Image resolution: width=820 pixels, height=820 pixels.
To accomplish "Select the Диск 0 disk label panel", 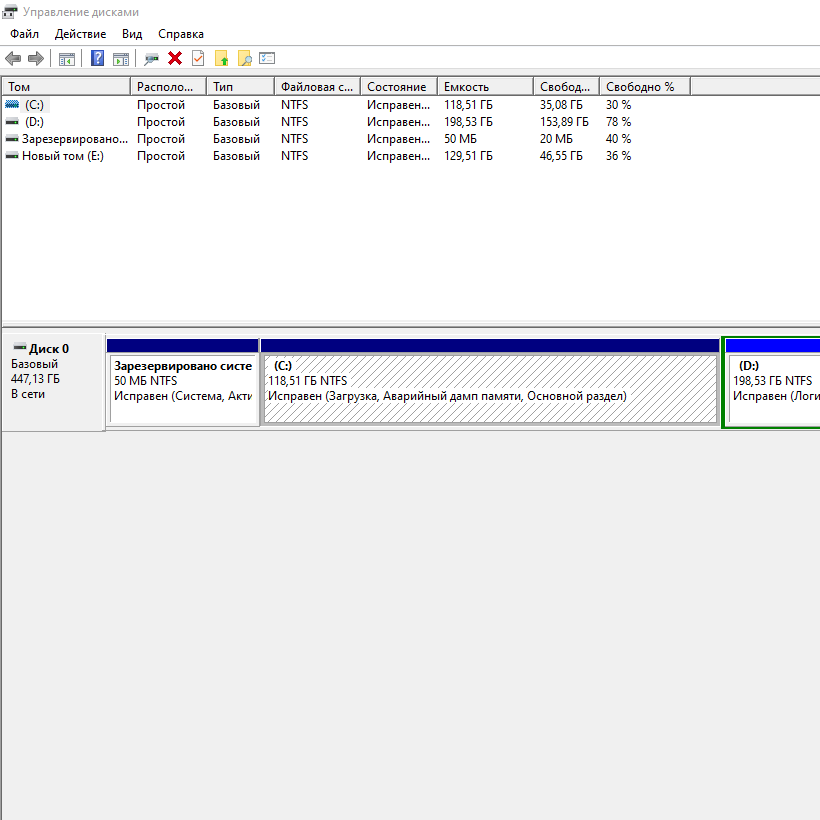I will coord(53,383).
